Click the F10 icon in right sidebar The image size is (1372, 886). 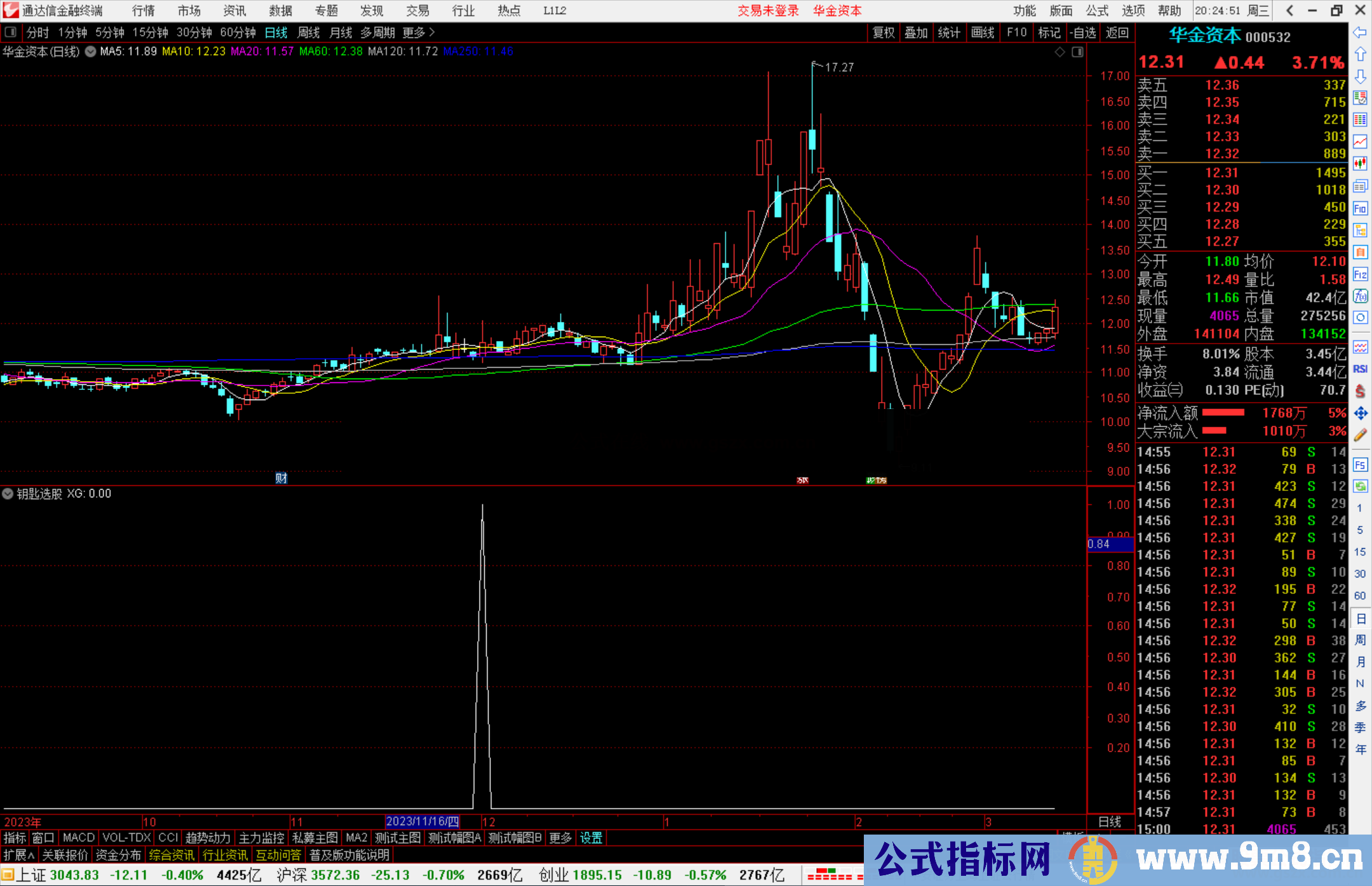coord(1360,208)
